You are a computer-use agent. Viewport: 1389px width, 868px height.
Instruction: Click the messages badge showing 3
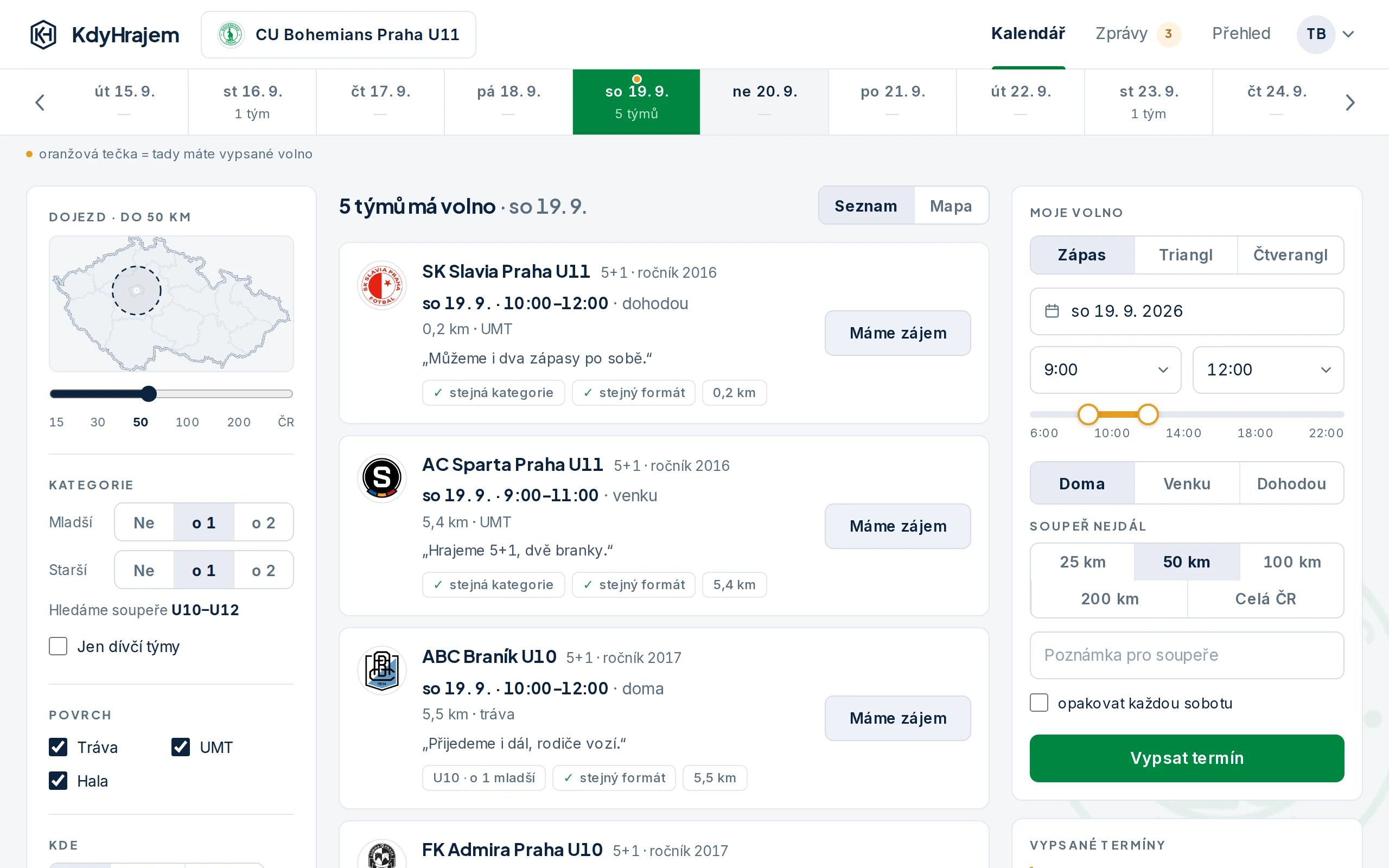pyautogui.click(x=1169, y=34)
